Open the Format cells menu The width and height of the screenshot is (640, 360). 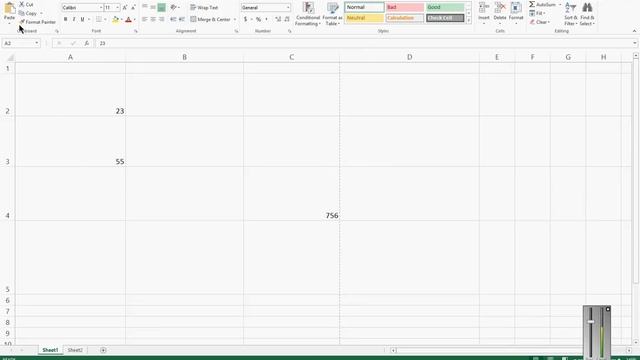(516, 13)
